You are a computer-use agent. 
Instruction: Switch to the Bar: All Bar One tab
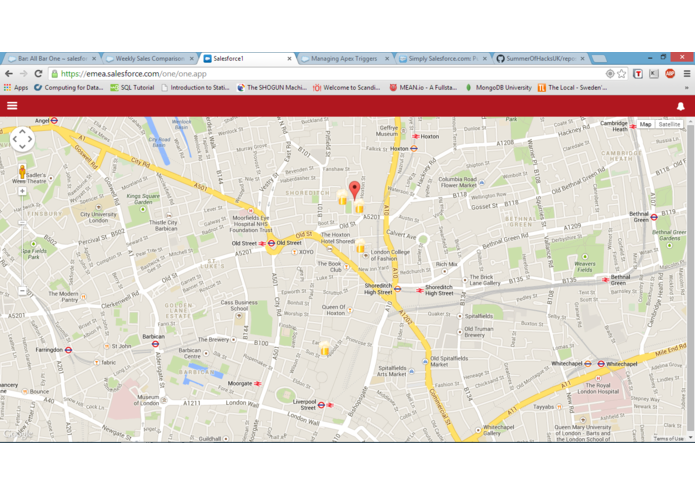tap(52, 58)
